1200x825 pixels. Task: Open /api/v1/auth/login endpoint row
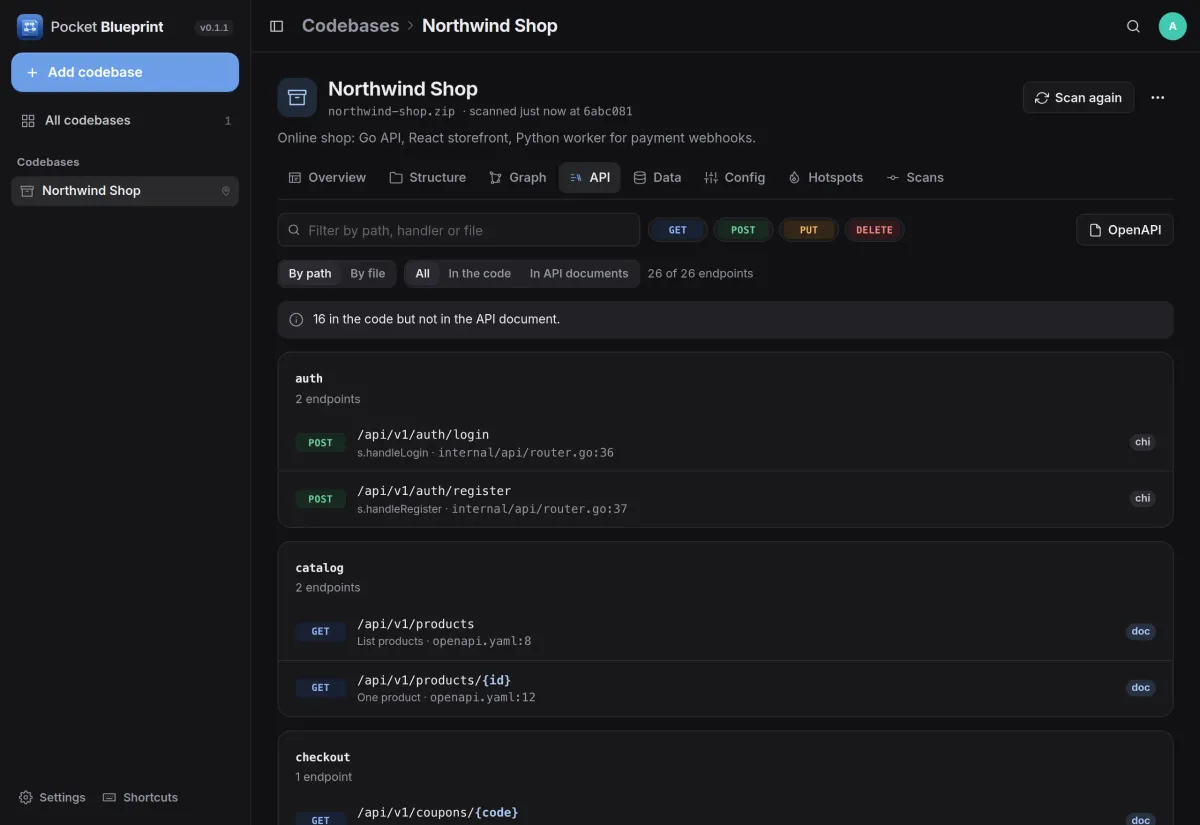pos(725,443)
